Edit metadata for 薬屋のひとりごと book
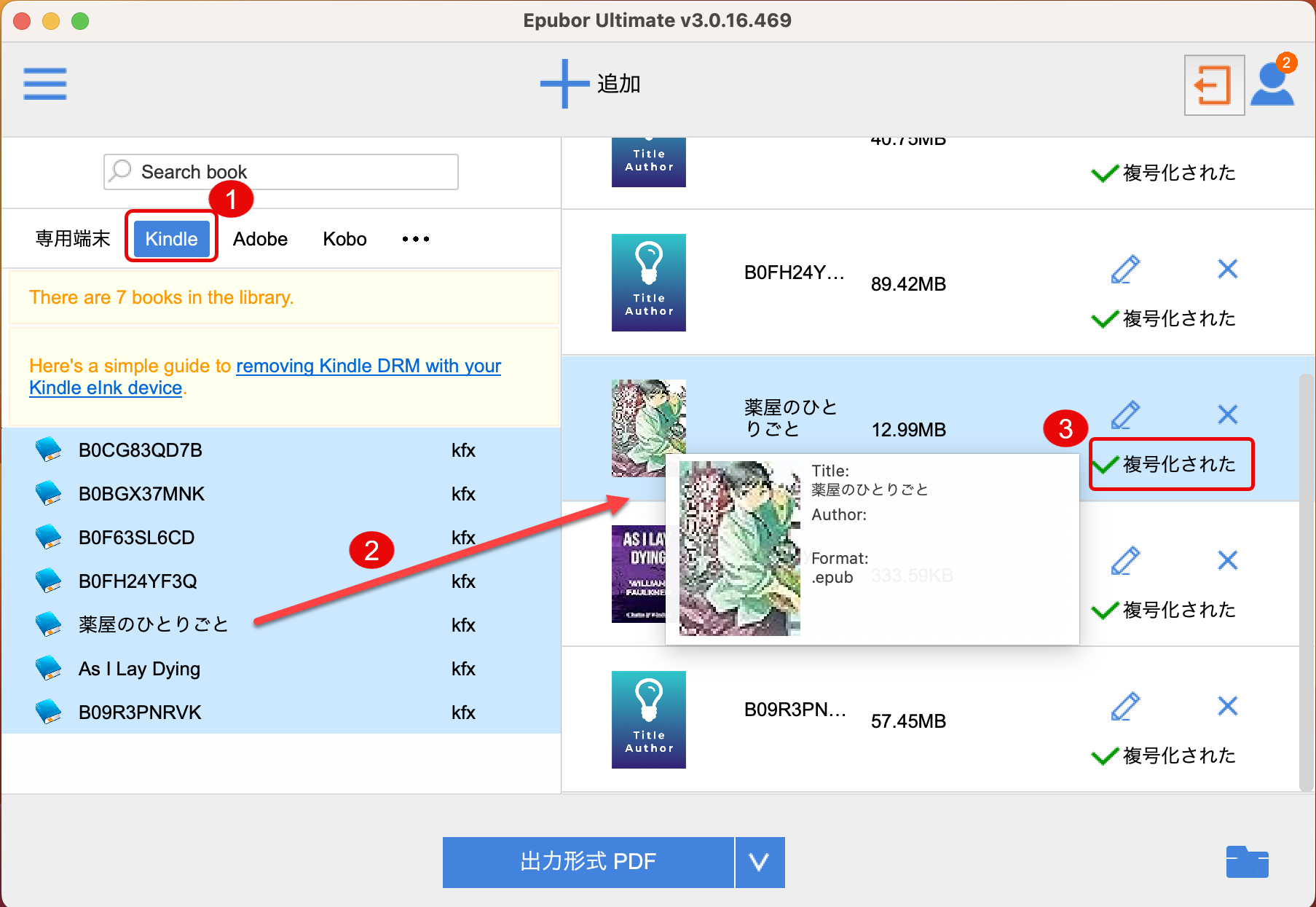Viewport: 1316px width, 907px height. click(x=1125, y=415)
